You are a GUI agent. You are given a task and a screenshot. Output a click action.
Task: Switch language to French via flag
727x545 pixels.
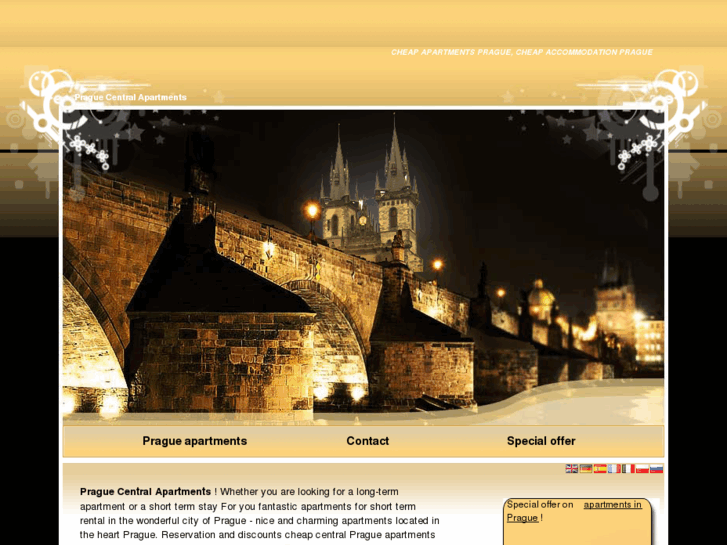(x=614, y=468)
